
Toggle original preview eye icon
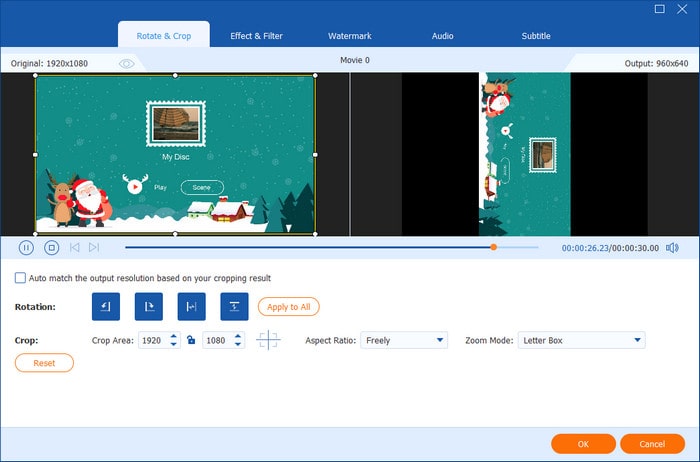[x=126, y=63]
